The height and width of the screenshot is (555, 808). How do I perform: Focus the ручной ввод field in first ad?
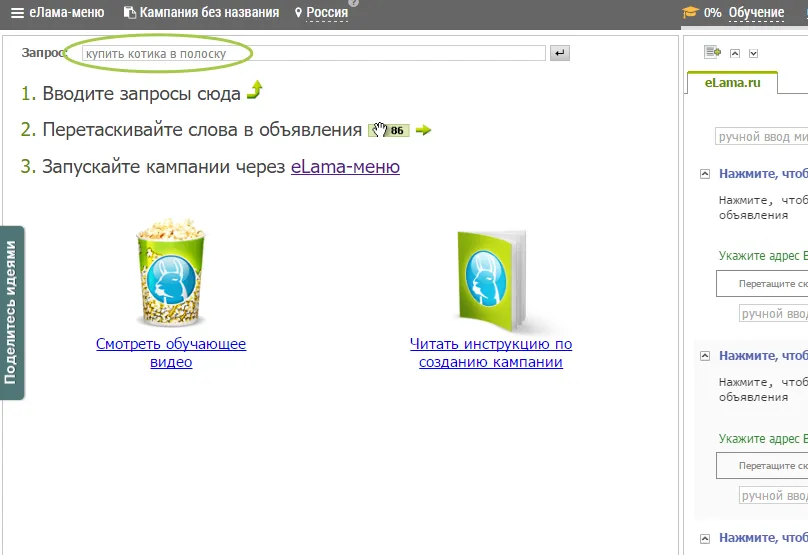(x=773, y=313)
